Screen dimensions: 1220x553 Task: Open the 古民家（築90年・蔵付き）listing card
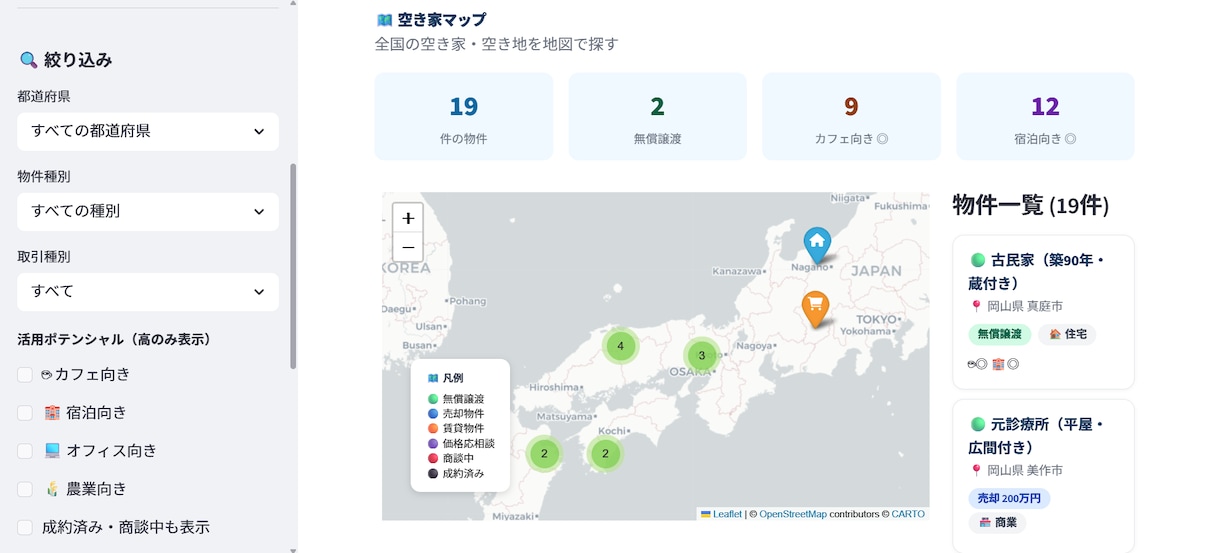[x=1043, y=312]
